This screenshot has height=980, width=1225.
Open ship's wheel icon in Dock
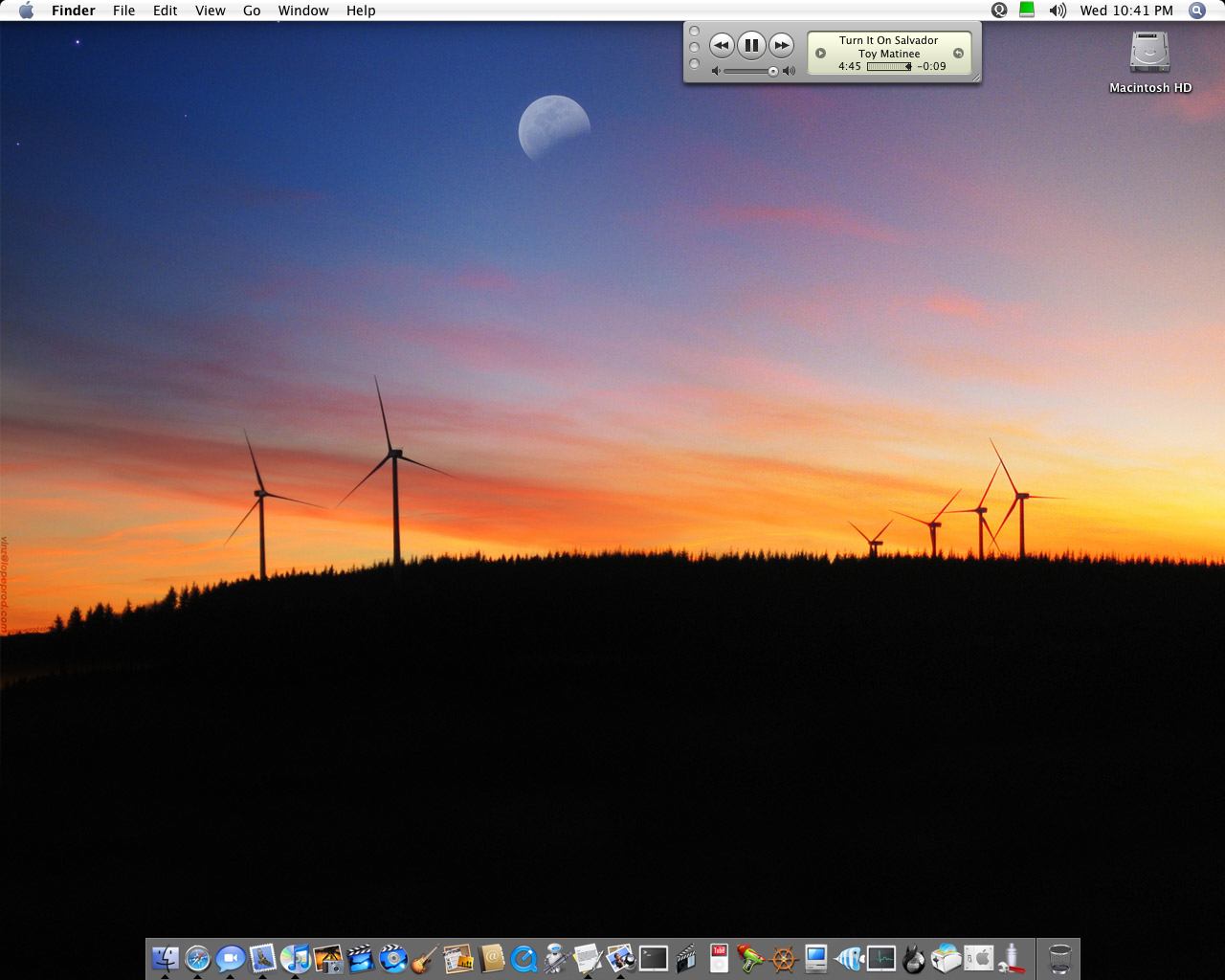coord(783,958)
